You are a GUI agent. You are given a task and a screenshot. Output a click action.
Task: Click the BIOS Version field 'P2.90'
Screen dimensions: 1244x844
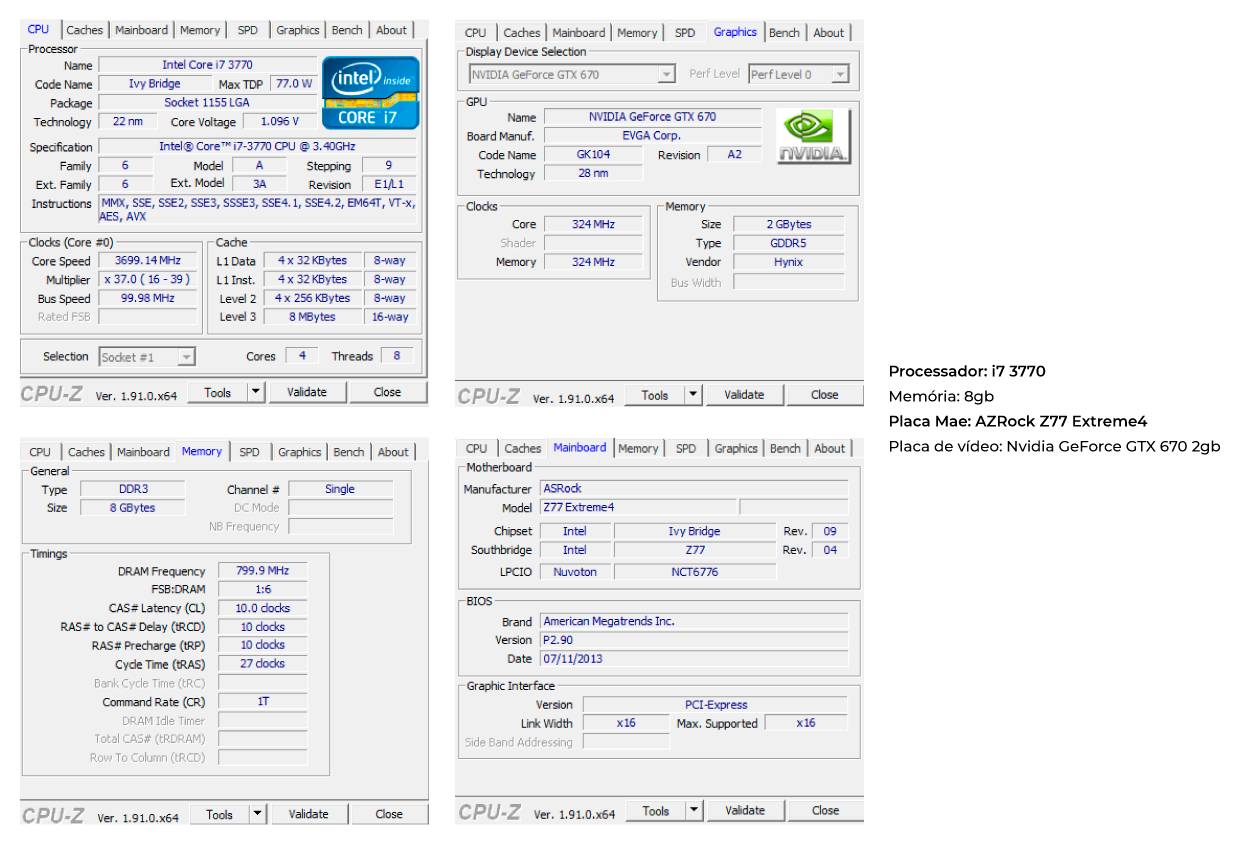[x=694, y=640]
